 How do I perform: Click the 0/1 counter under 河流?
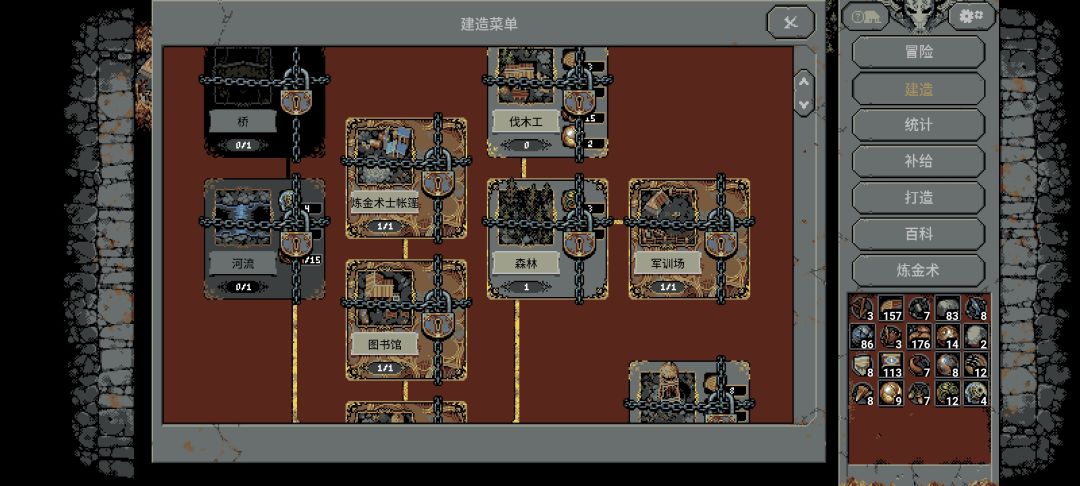point(243,287)
